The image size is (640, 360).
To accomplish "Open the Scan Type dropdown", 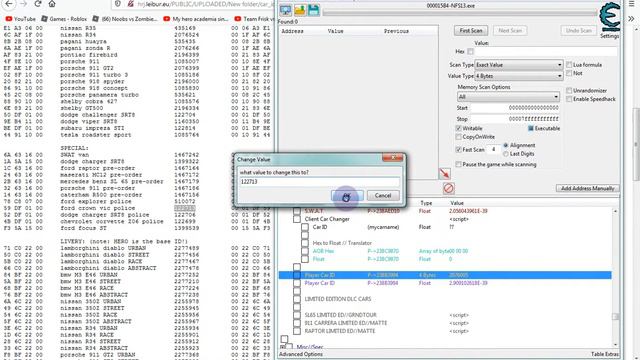I will (x=519, y=64).
